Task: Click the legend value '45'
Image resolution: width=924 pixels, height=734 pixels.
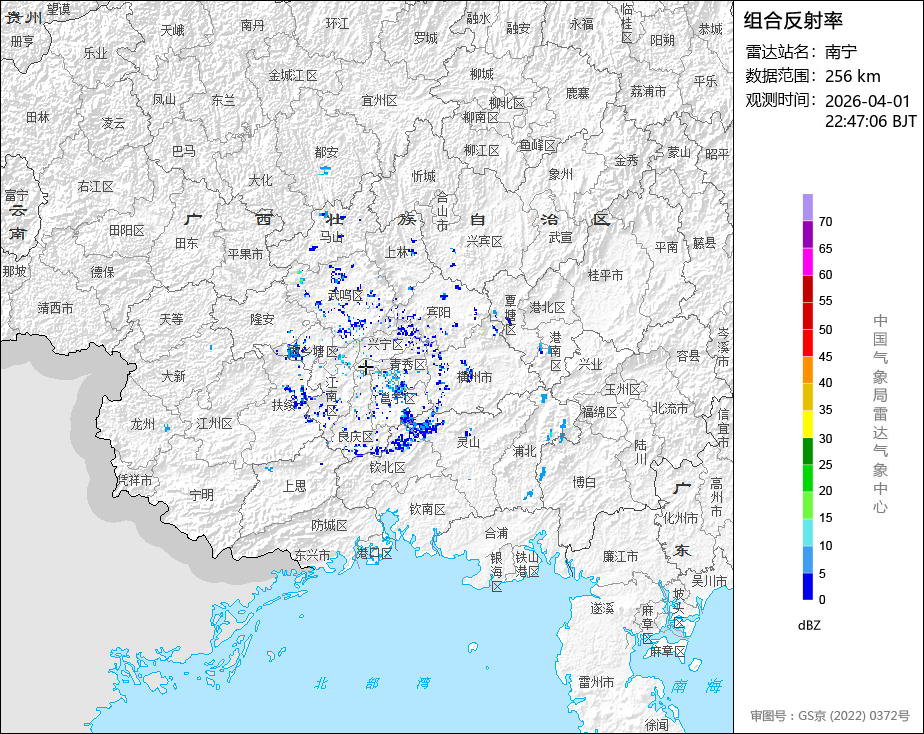Action: tap(825, 356)
